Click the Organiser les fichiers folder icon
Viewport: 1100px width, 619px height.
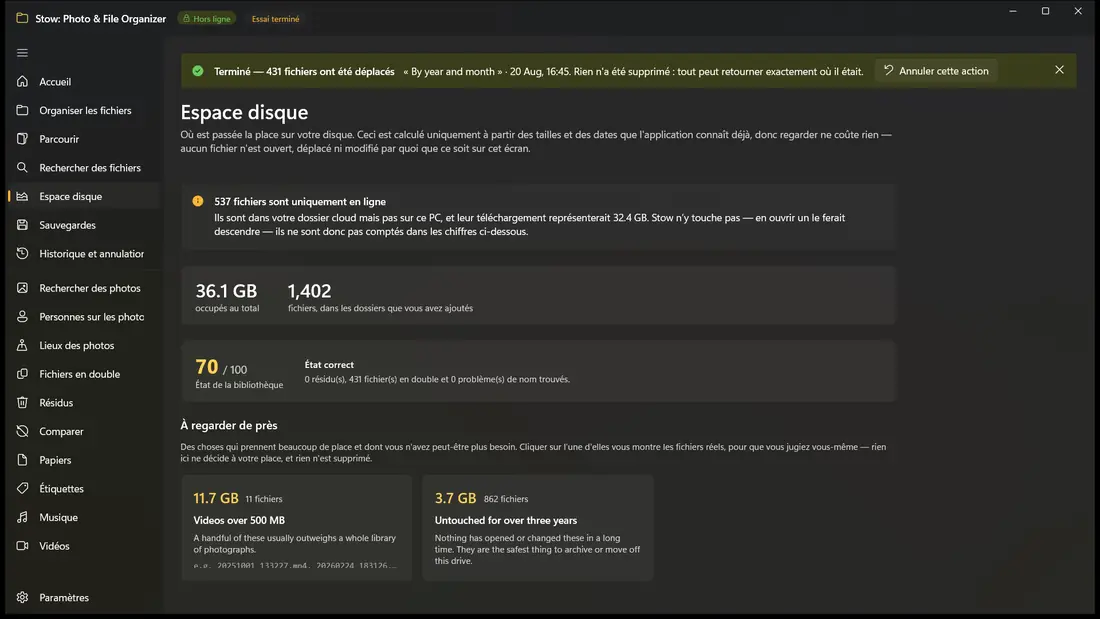click(22, 110)
